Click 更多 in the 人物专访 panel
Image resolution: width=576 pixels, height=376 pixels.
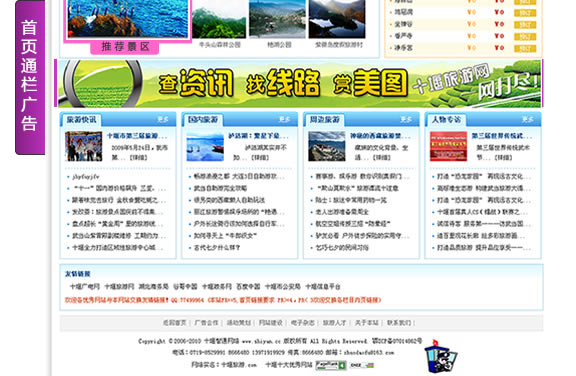tap(528, 119)
